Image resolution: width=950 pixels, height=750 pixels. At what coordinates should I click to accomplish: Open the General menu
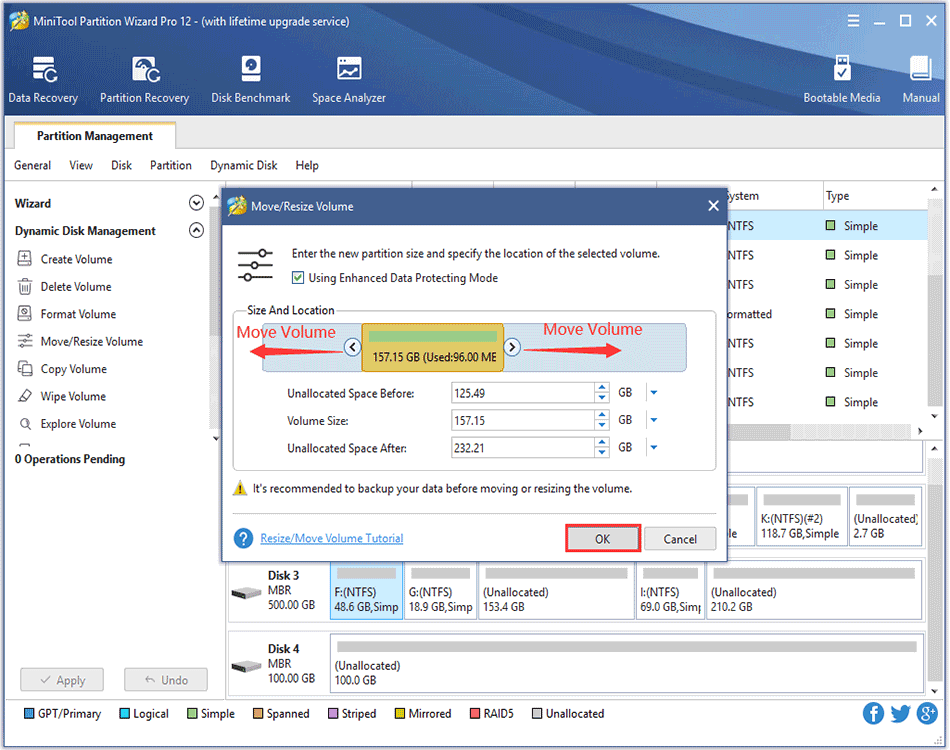[x=33, y=165]
